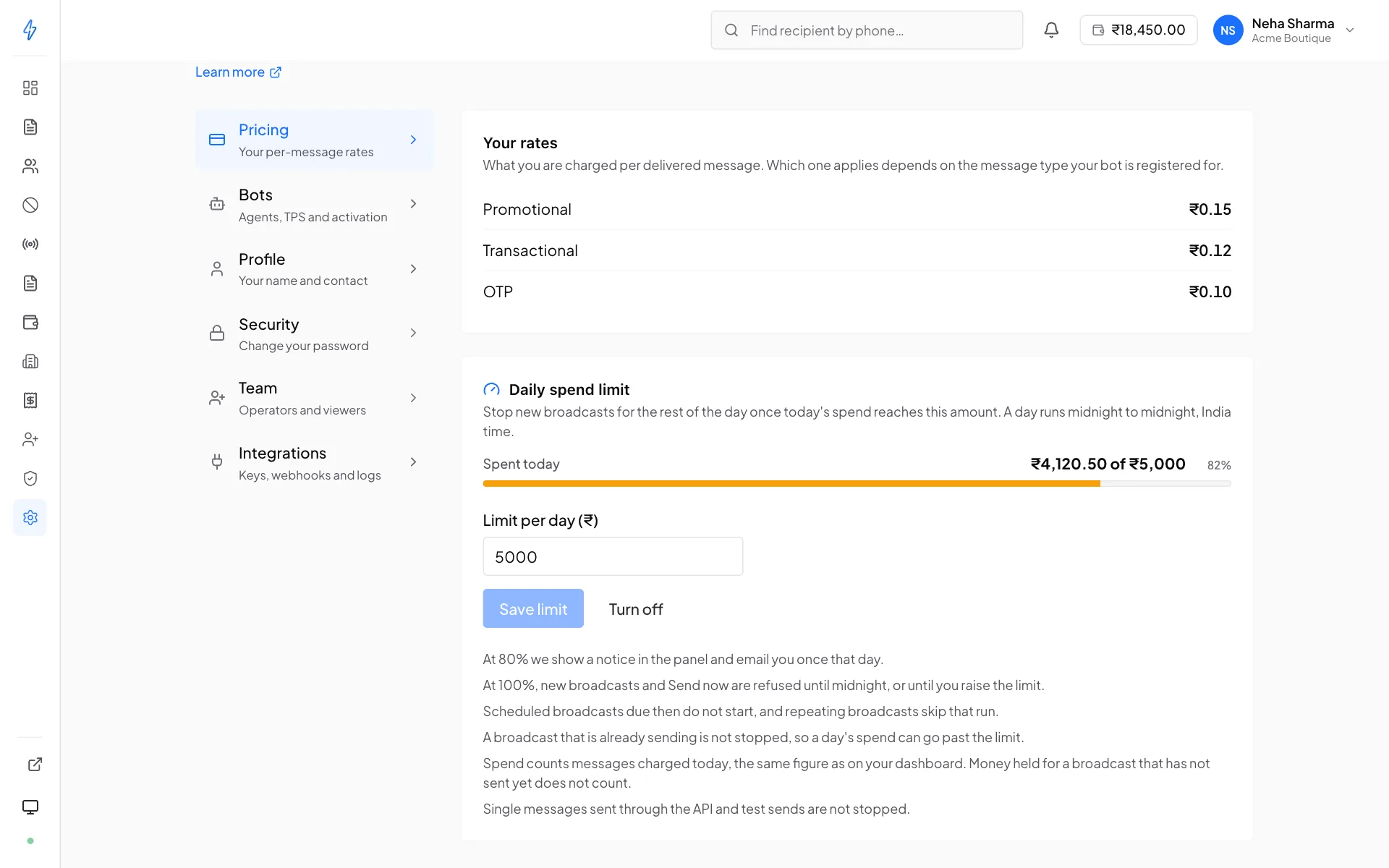The image size is (1389, 868).
Task: Click the ₹0.15 promotional rate value
Action: [1210, 210]
